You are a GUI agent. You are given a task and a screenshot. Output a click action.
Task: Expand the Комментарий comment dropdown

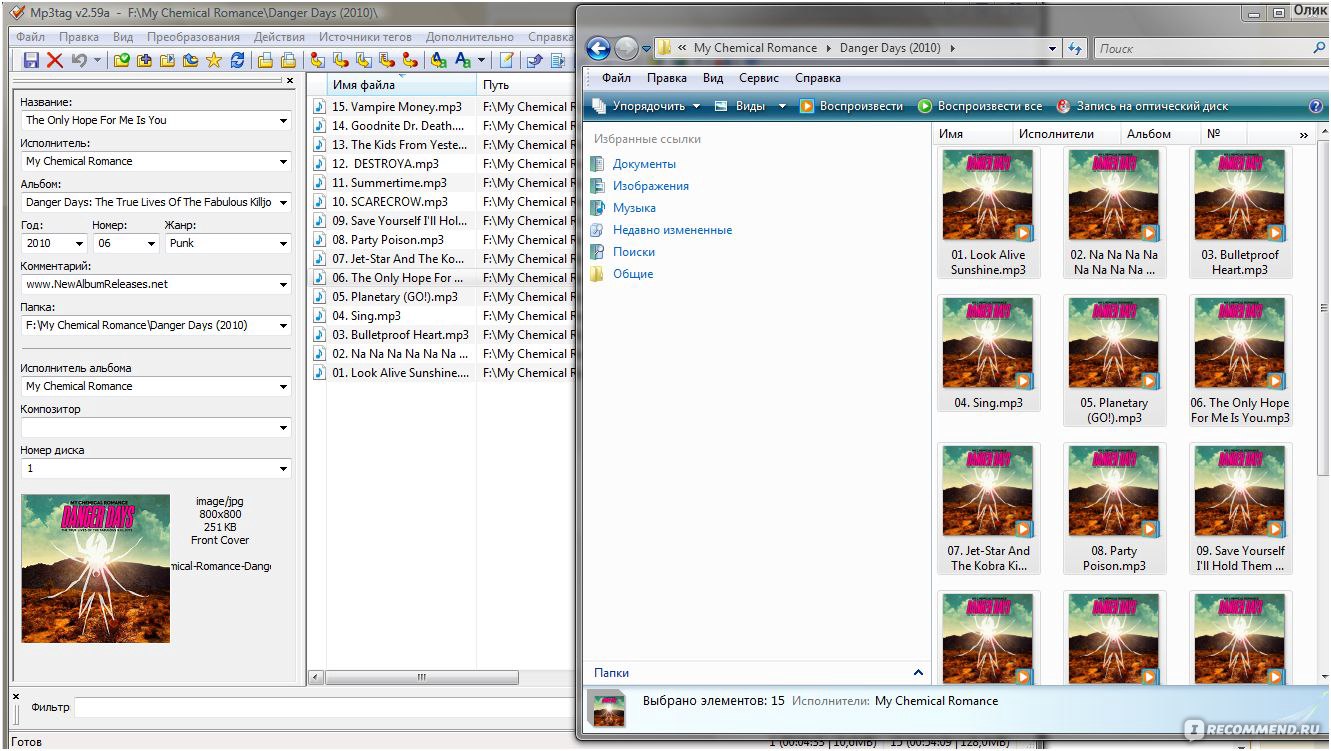coord(283,285)
